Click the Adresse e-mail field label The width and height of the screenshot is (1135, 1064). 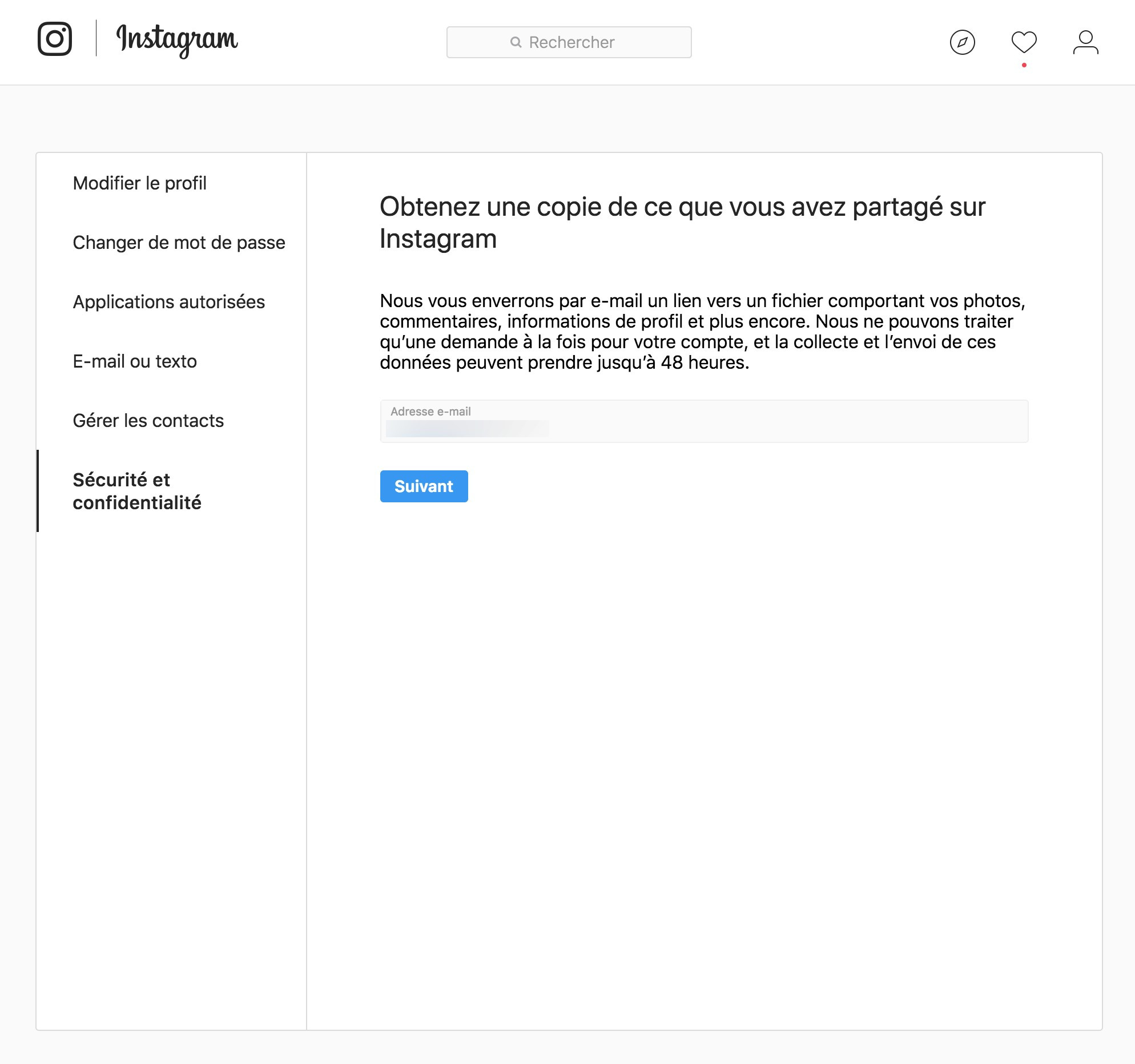point(430,412)
